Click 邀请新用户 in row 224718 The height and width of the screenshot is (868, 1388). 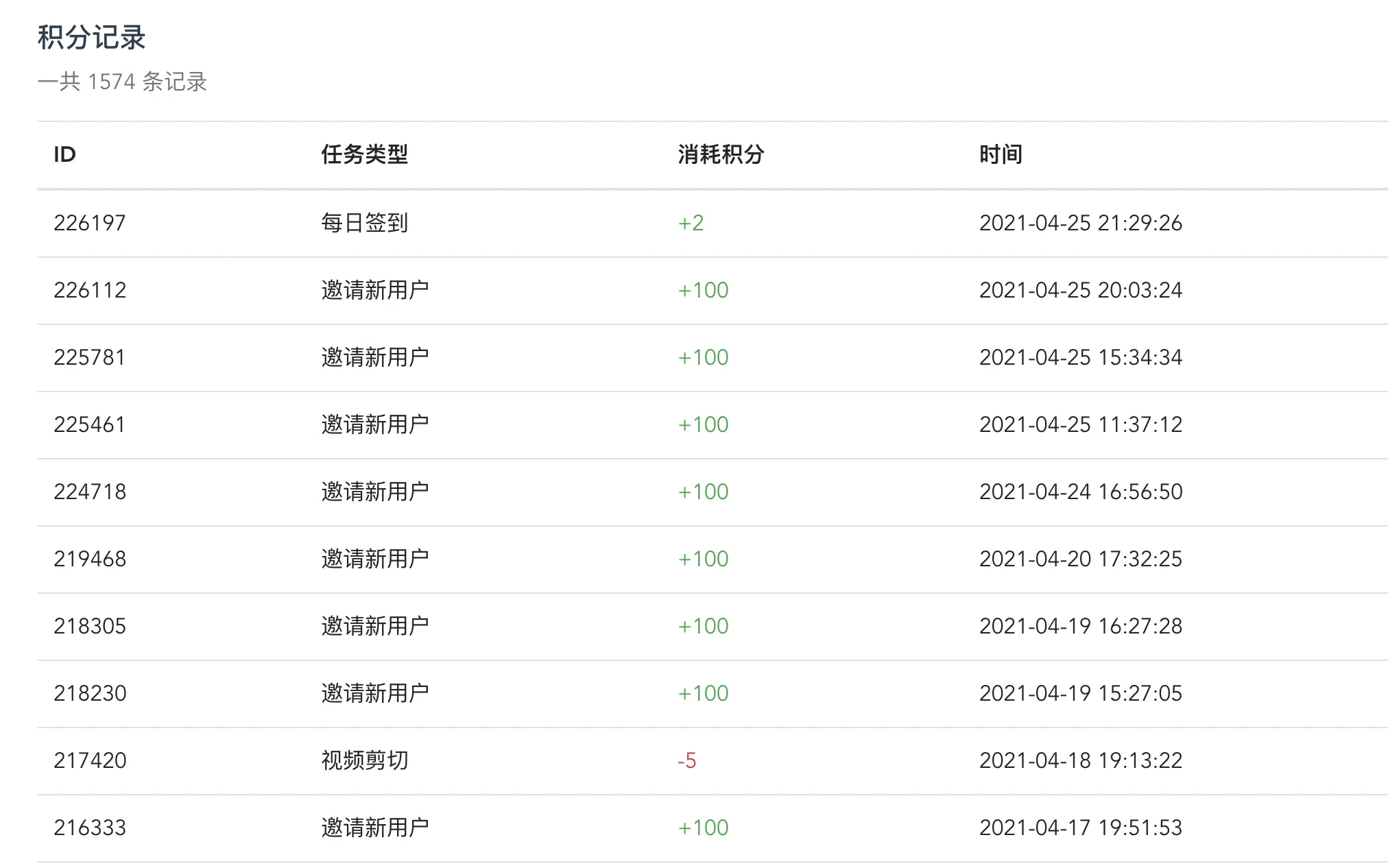point(374,492)
